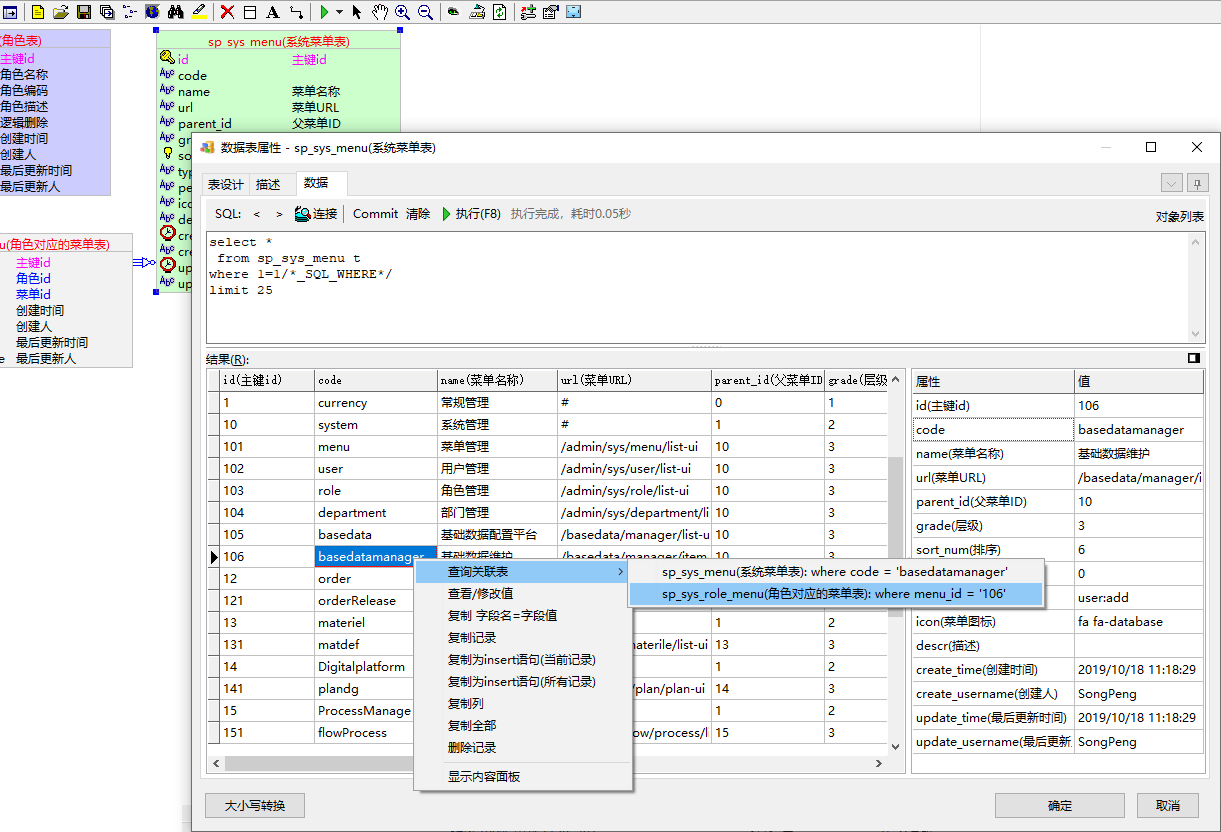Select the yellow highlighter tool
Viewport: 1221px width, 832px height.
coord(199,12)
